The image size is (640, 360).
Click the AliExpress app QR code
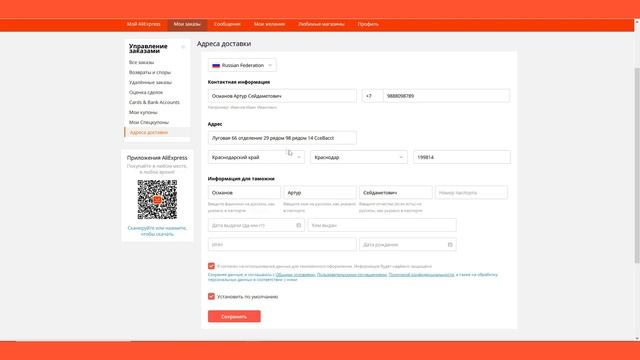[x=157, y=200]
